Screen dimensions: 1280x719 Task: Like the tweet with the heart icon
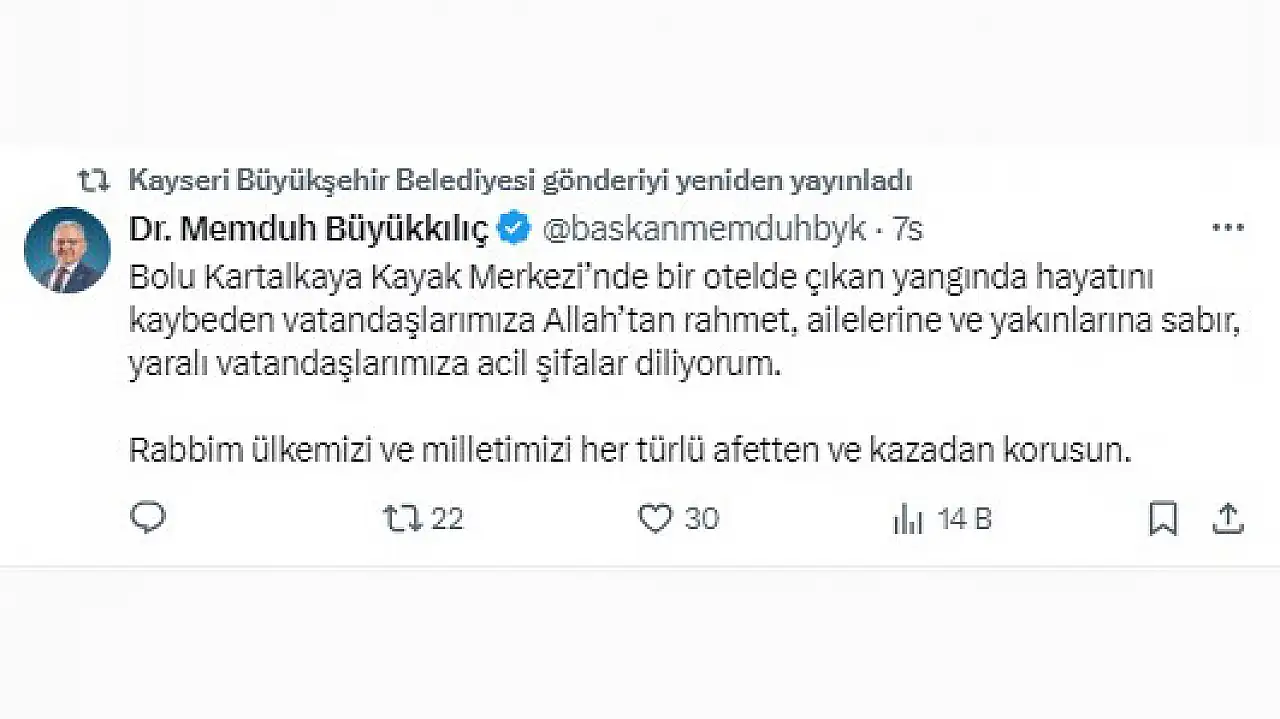(655, 518)
